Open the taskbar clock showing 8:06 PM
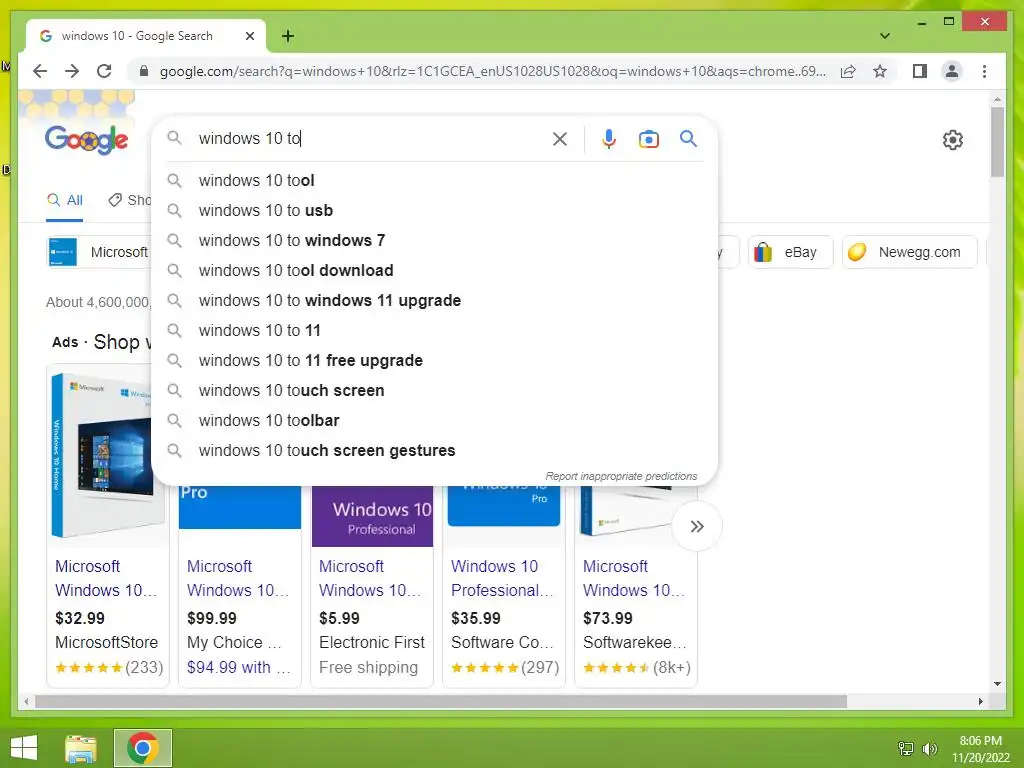1024x768 pixels. [980, 749]
